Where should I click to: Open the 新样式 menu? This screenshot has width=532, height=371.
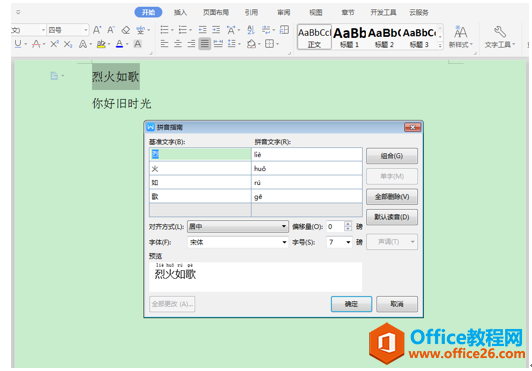click(460, 37)
